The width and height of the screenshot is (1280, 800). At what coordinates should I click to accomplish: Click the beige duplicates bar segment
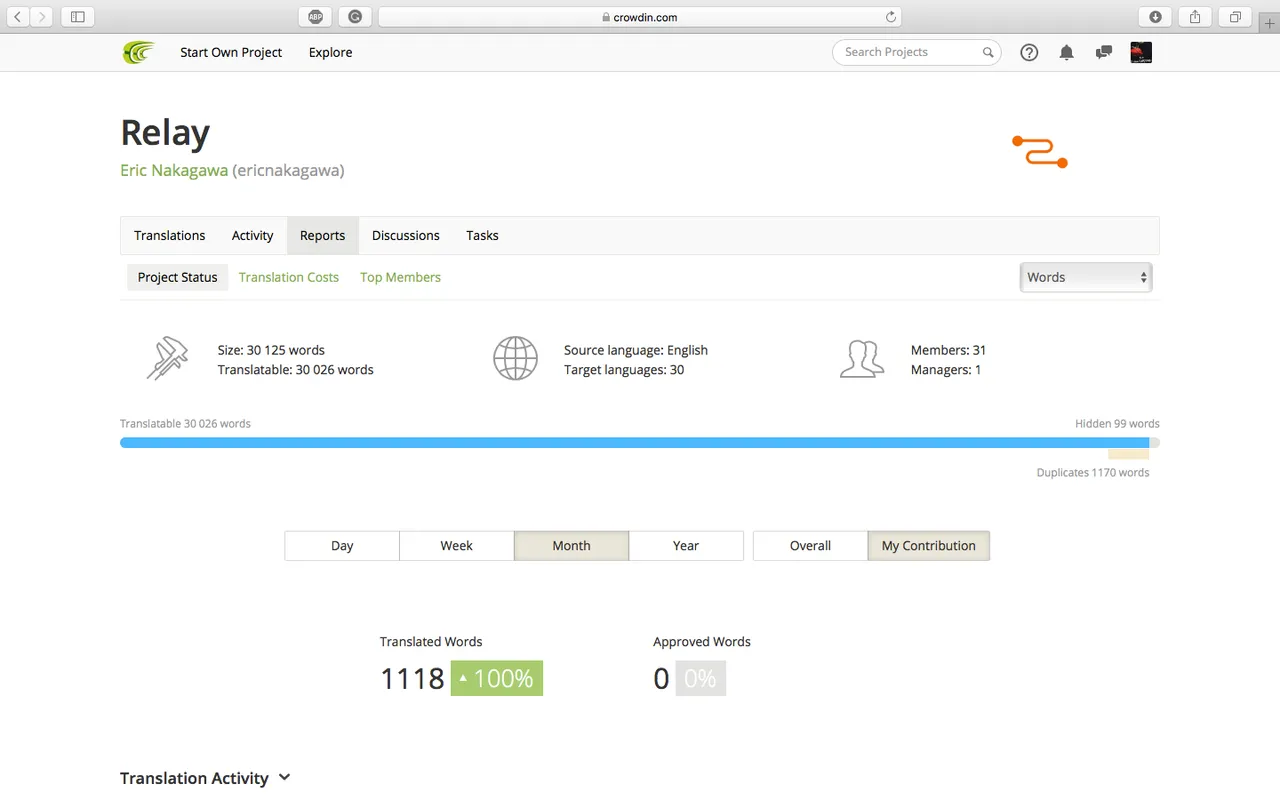pos(1129,454)
